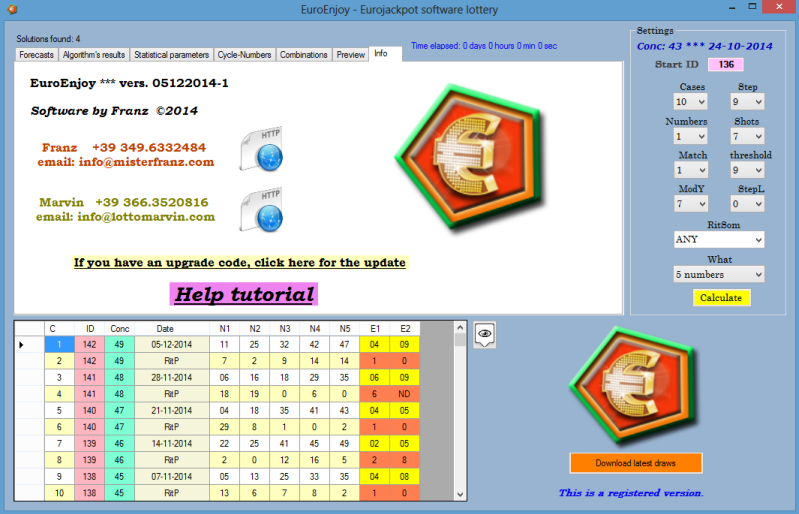
Task: Select date cell 07-11-2014
Action: click(x=172, y=477)
